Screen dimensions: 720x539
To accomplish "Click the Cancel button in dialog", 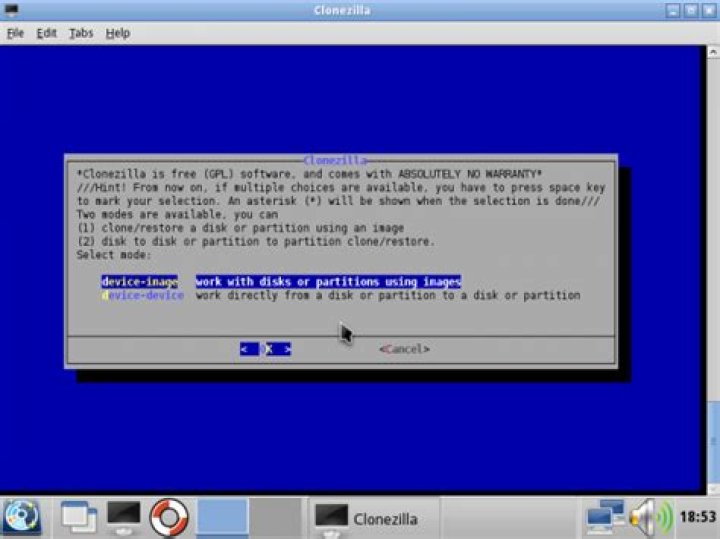I will [405, 349].
